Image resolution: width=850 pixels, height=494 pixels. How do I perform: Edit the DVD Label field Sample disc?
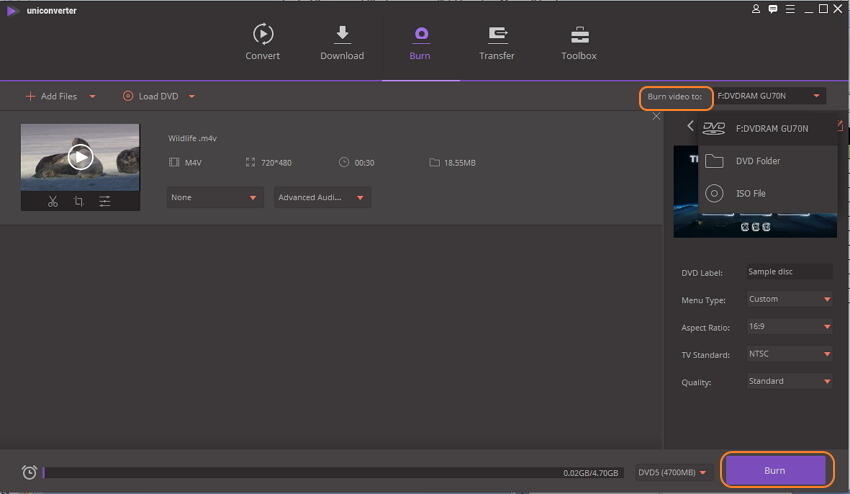789,272
